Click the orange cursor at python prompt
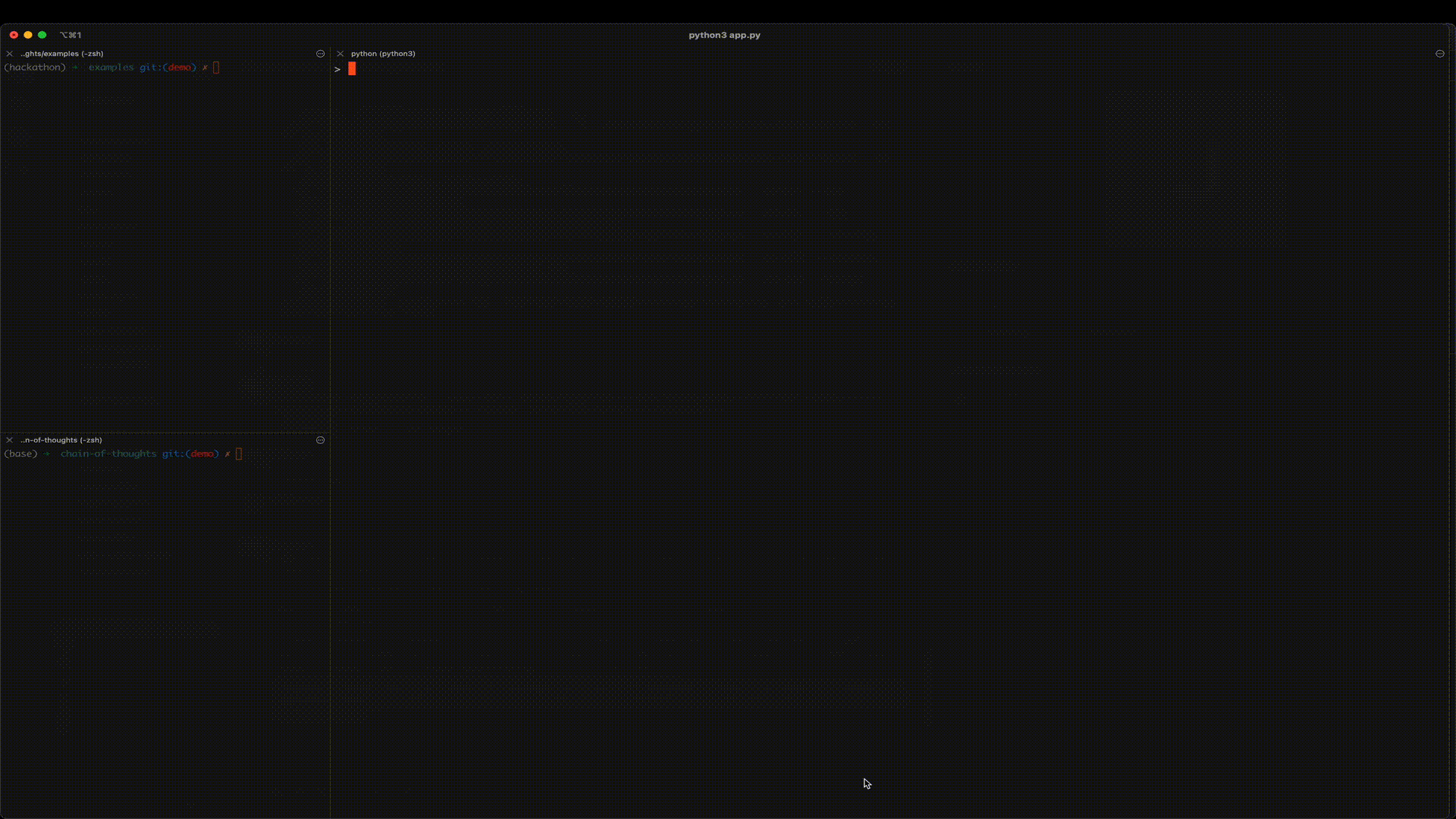Screen dimensions: 1456x819 click(x=352, y=69)
